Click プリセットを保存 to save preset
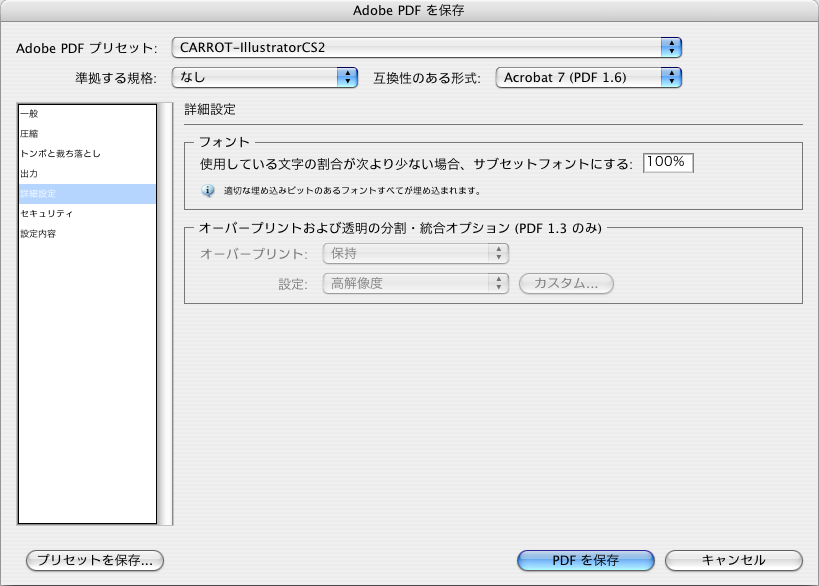Viewport: 819px width, 586px height. [x=94, y=561]
